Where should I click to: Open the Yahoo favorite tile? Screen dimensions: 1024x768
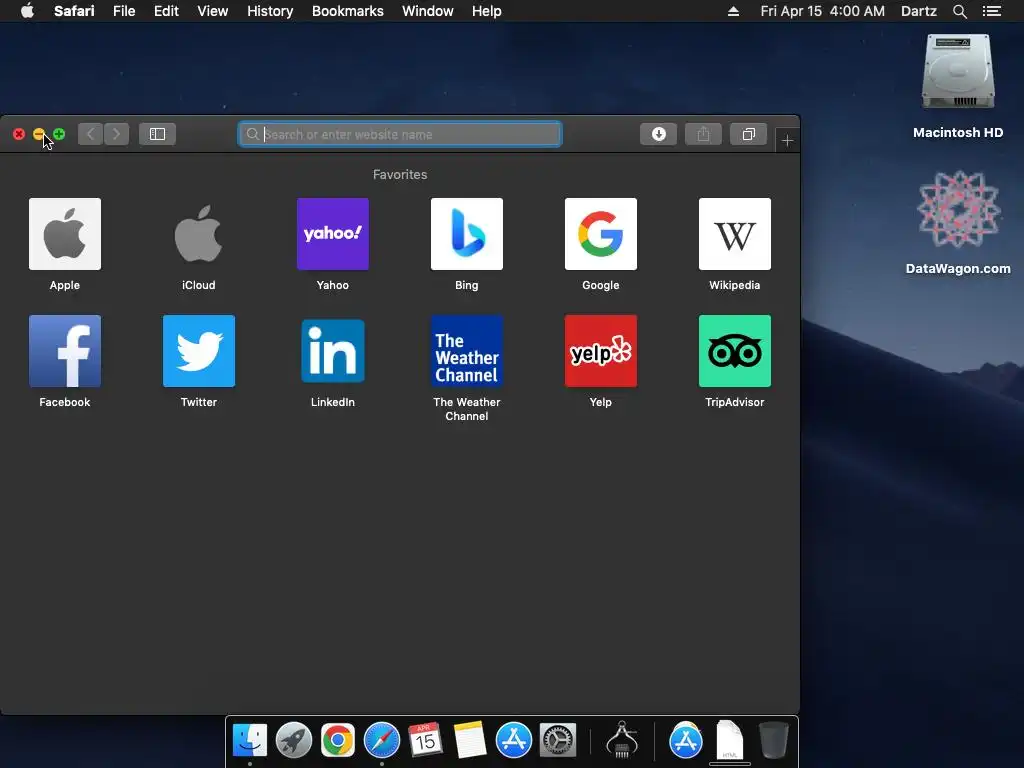click(x=332, y=234)
